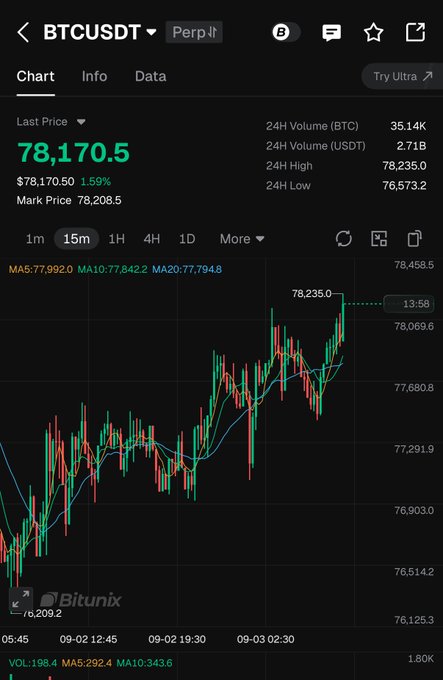
Task: Click the MA5:77,992.0 indicator label
Action: point(41,270)
